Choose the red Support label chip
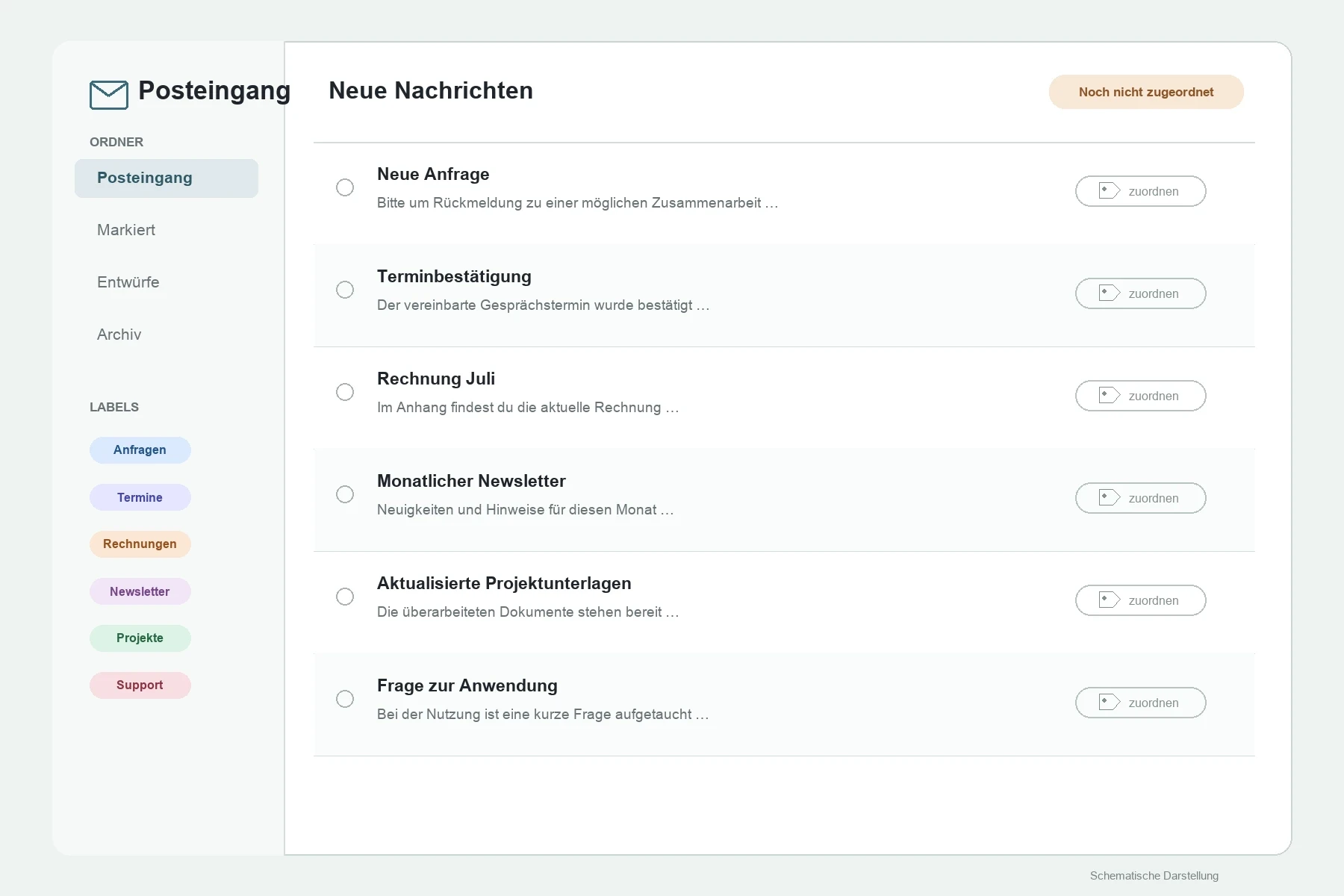1344x896 pixels. [x=140, y=685]
